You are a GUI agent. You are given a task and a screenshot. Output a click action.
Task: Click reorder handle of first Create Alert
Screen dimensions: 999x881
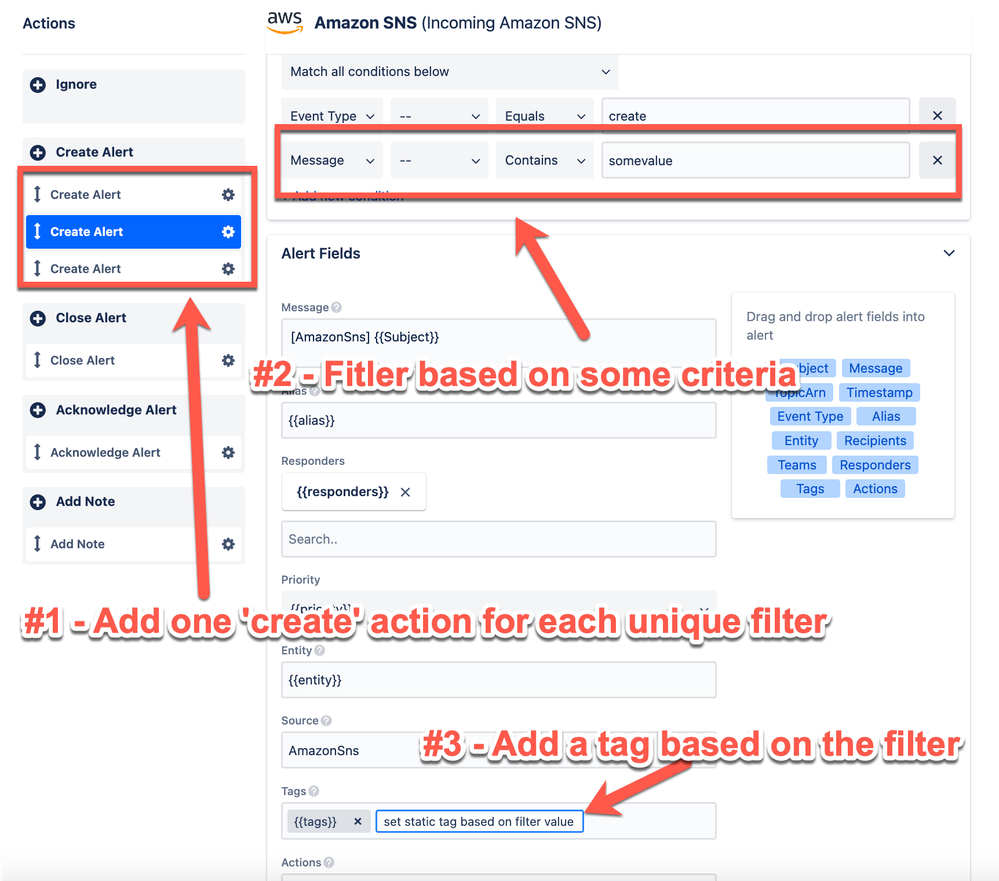(x=37, y=194)
